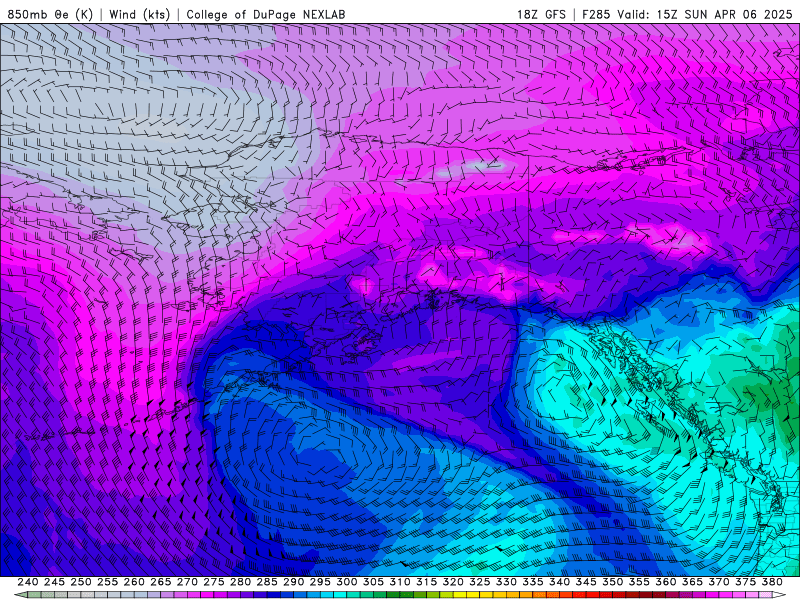Click the 365 scale label
800x600 pixels.
click(x=692, y=582)
